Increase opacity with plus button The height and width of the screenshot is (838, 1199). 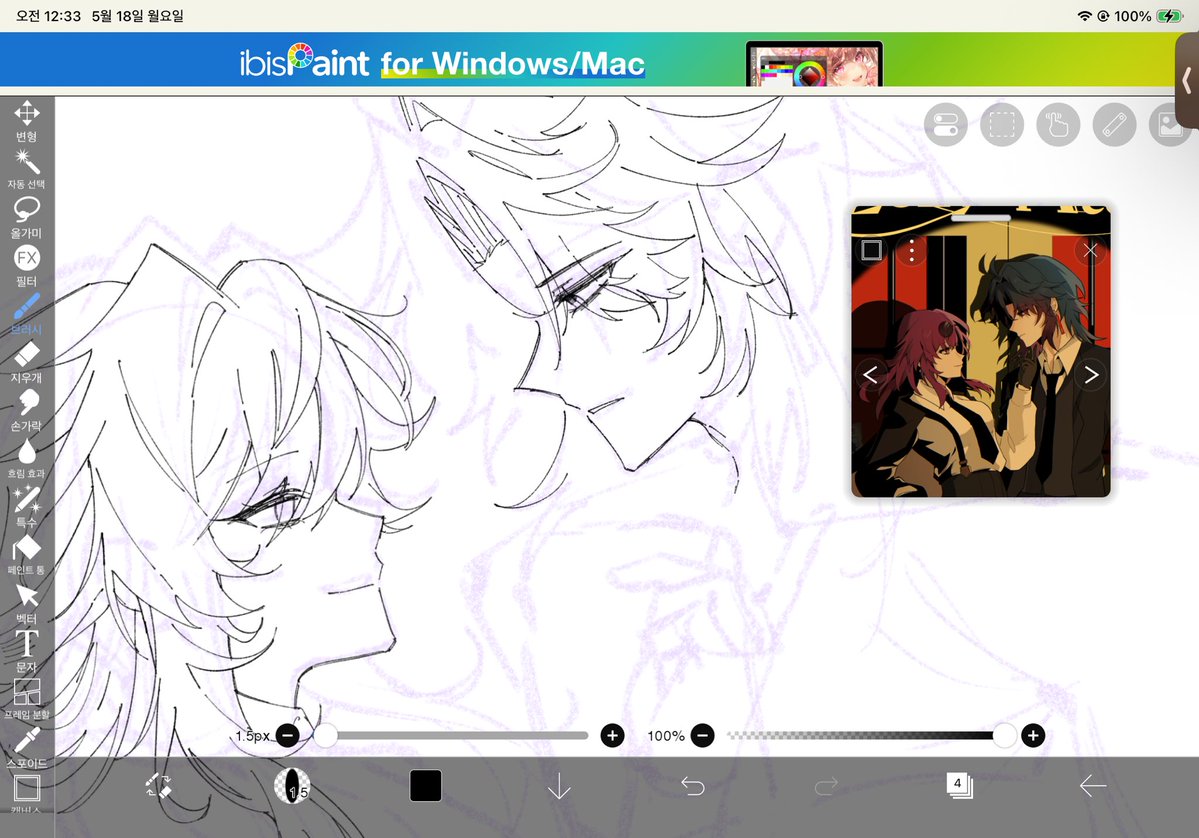1033,736
